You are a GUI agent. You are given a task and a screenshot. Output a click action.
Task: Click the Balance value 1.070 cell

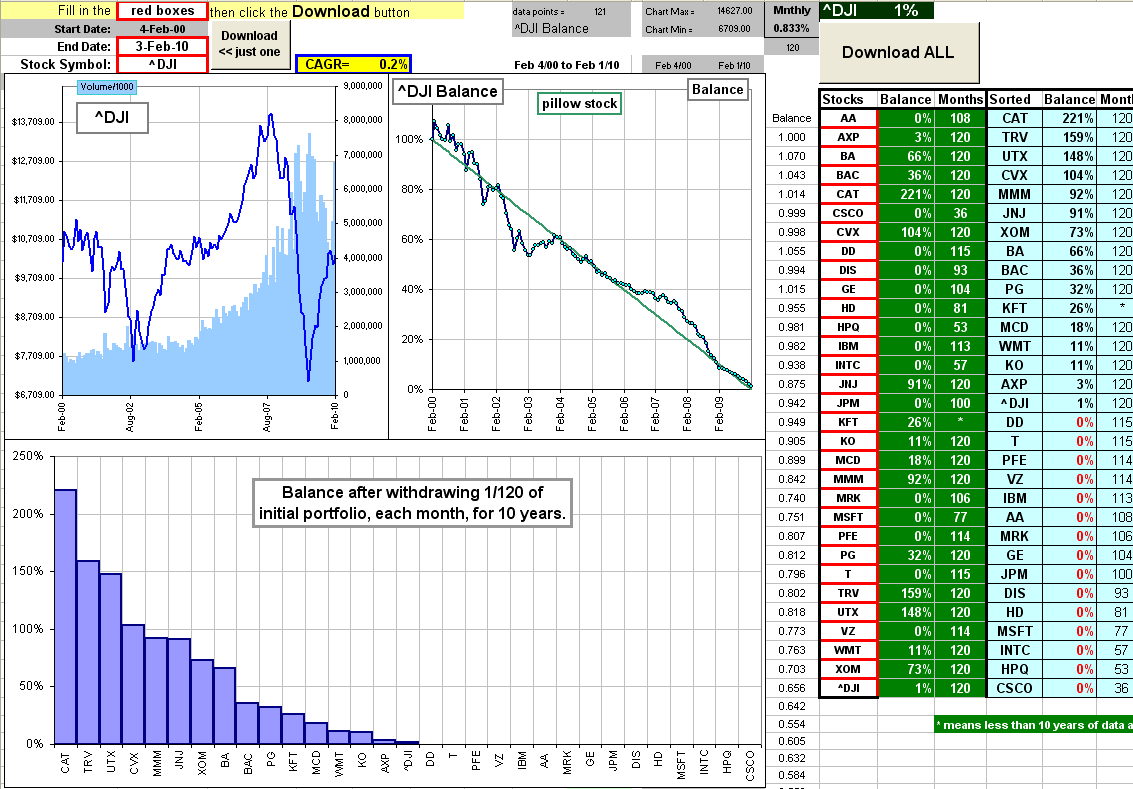point(792,156)
